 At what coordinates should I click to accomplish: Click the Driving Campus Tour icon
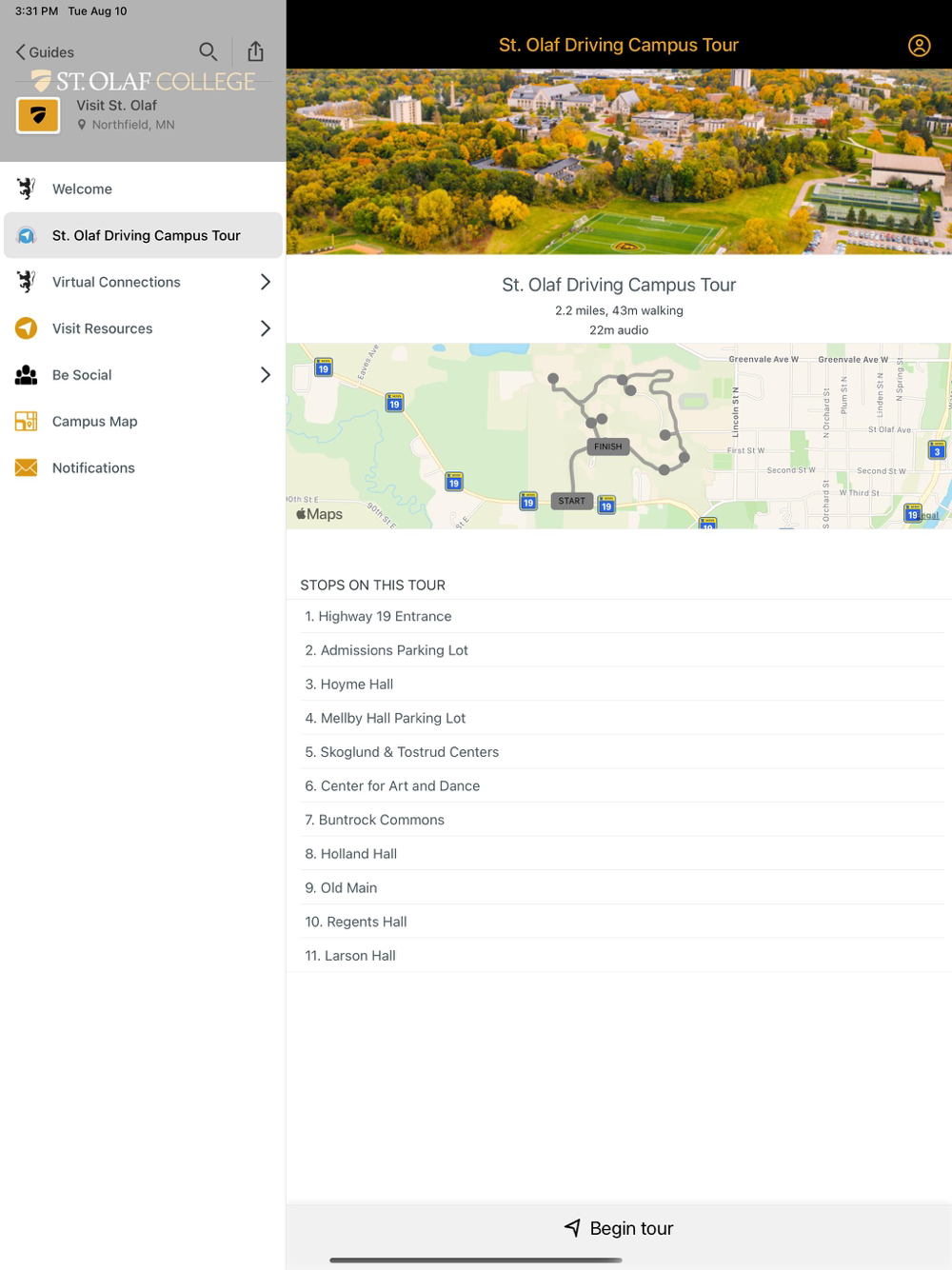(x=27, y=235)
